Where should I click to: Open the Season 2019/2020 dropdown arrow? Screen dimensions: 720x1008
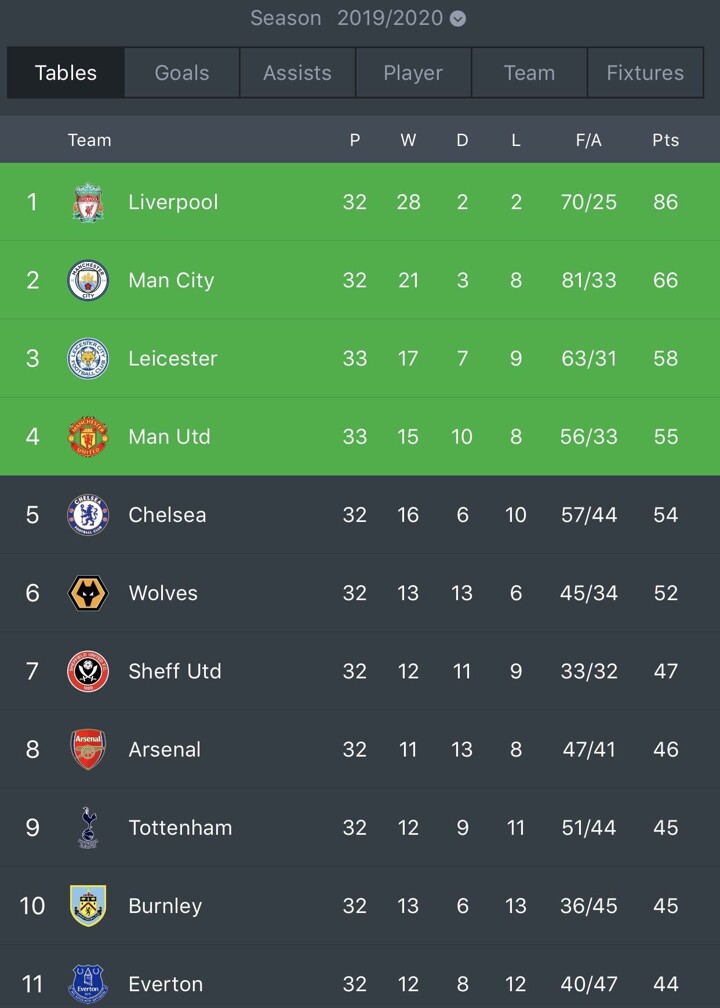[x=458, y=19]
